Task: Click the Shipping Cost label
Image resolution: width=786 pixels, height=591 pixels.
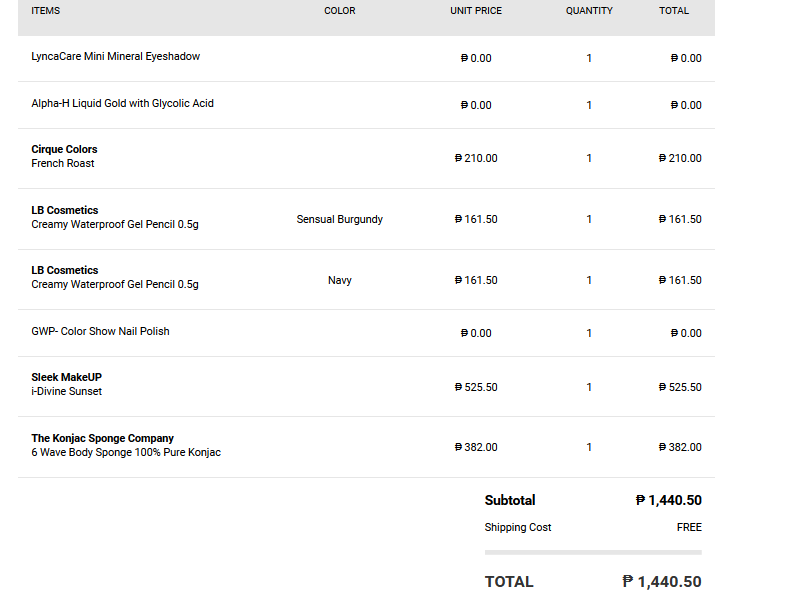Action: pos(518,527)
